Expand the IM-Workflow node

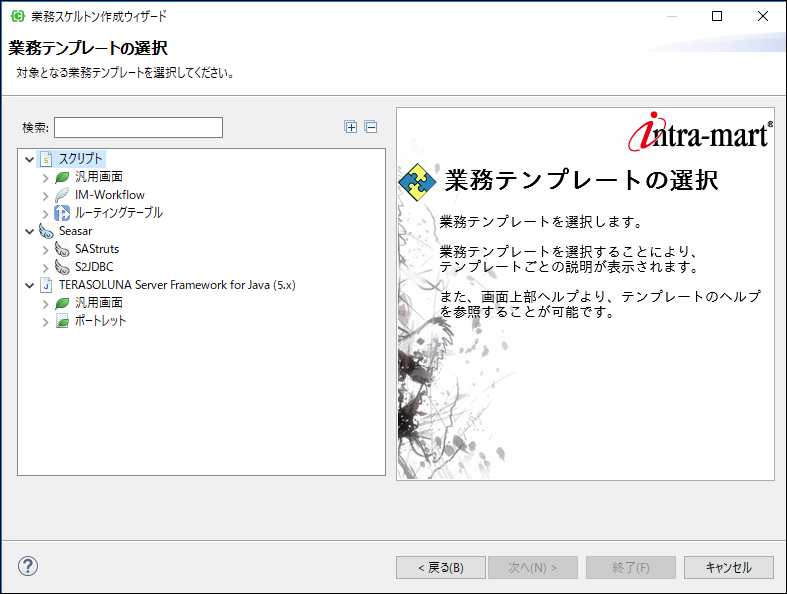pyautogui.click(x=46, y=196)
